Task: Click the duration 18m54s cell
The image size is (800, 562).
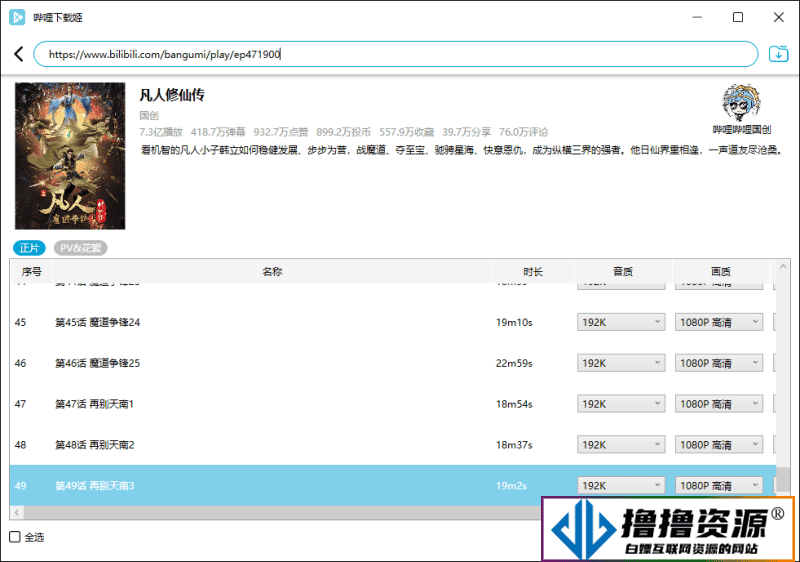Action: 514,404
